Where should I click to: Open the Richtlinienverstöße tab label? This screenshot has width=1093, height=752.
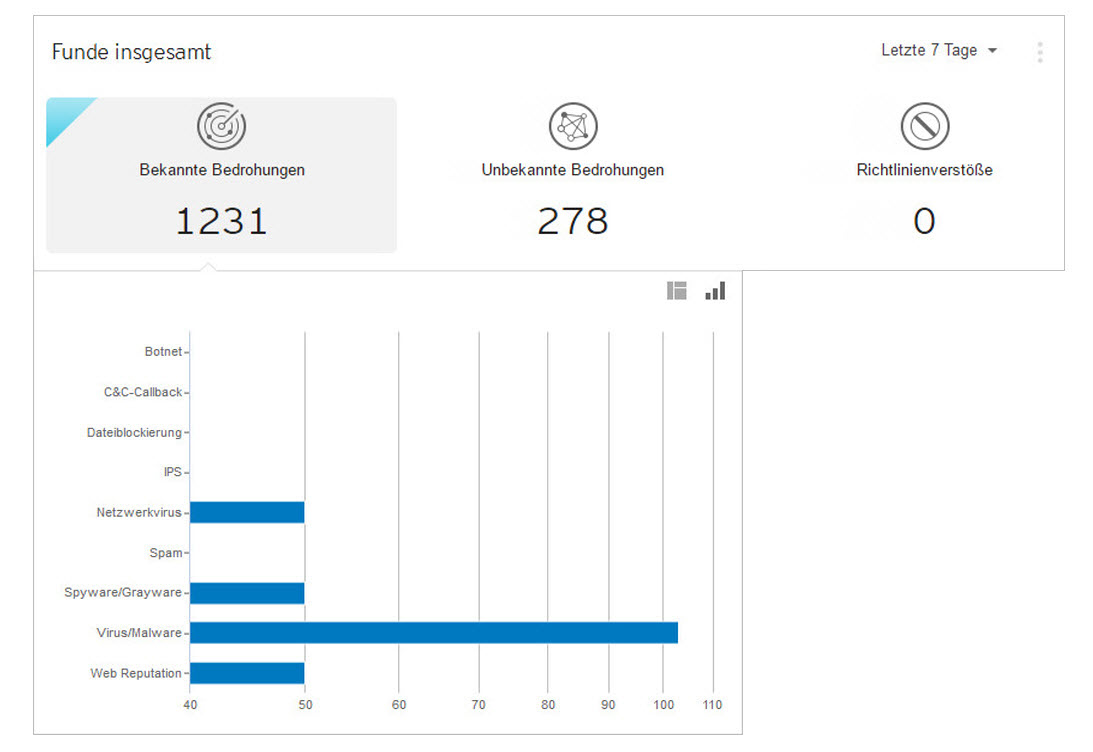(924, 170)
